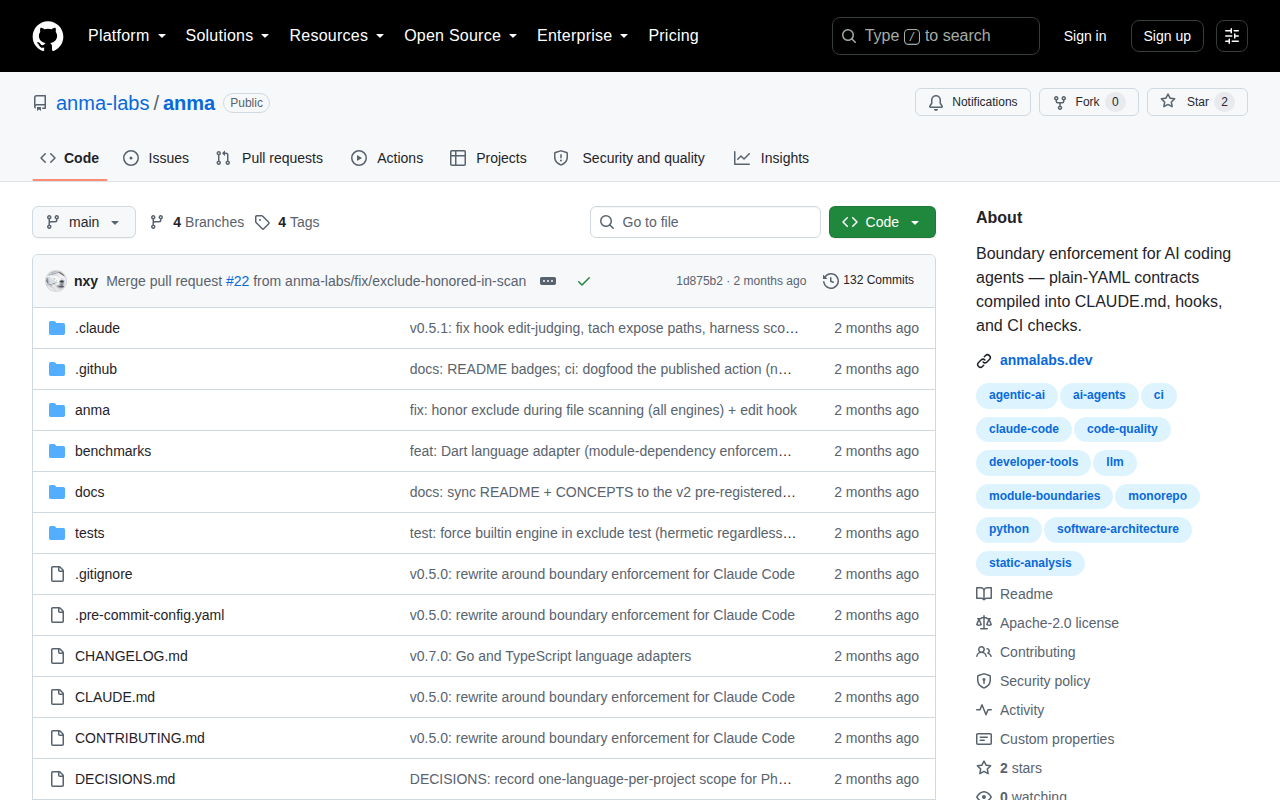Fork the anma repository
The height and width of the screenshot is (800, 1280).
click(x=1089, y=102)
